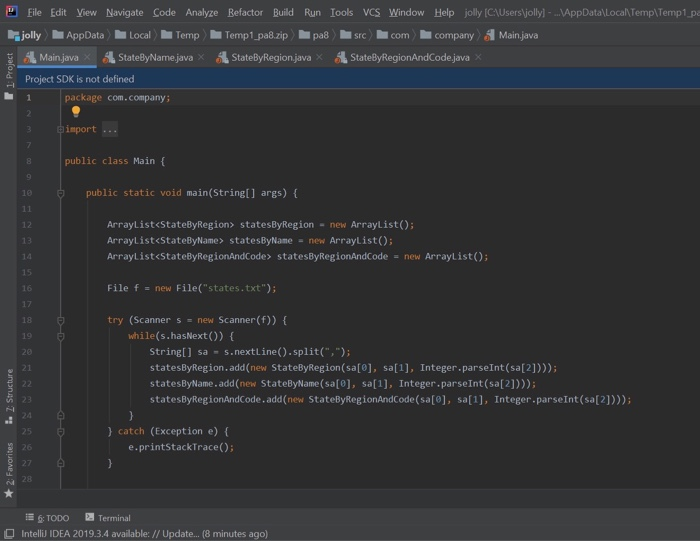Open the Refactor menu
The height and width of the screenshot is (541, 700).
click(x=245, y=12)
